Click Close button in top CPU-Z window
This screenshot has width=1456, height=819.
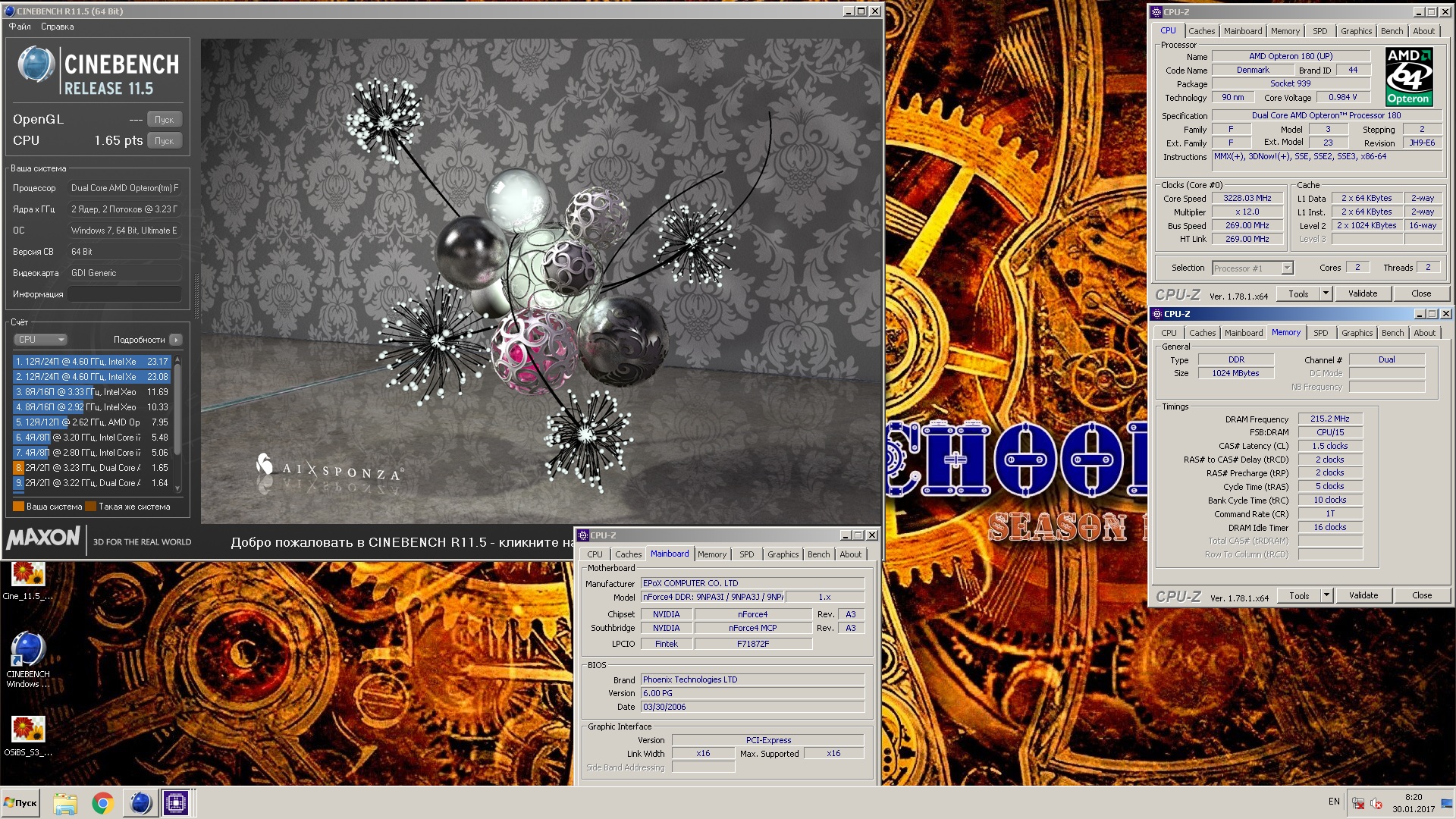[1421, 294]
